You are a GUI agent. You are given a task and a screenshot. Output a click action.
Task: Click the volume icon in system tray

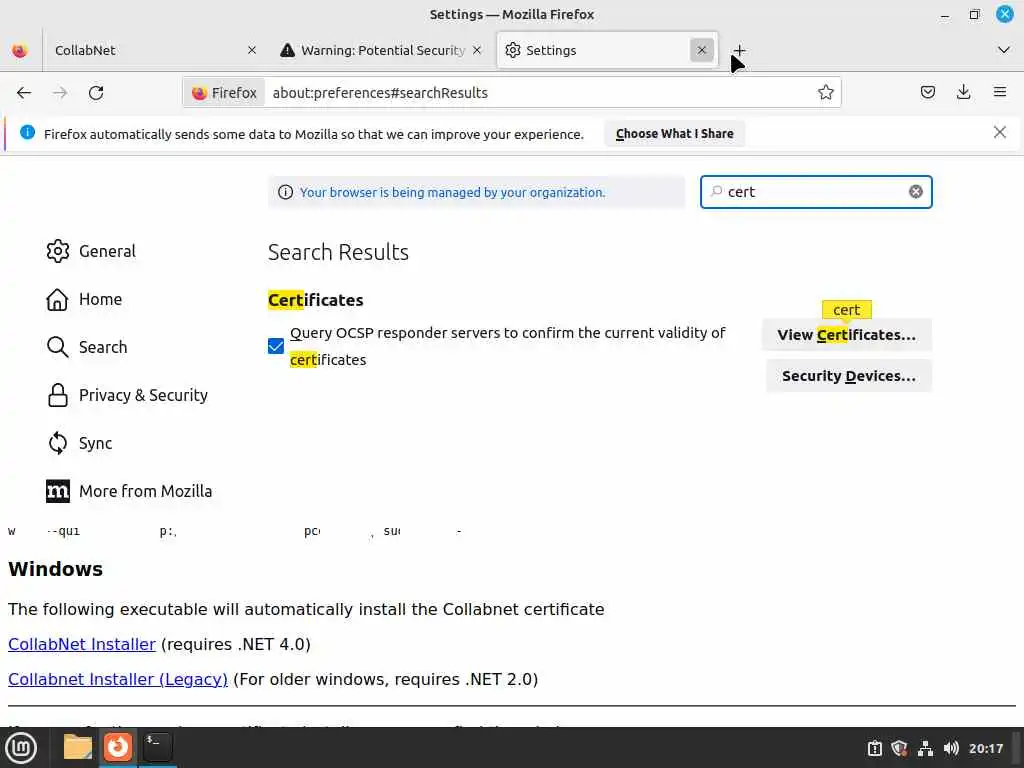[952, 748]
